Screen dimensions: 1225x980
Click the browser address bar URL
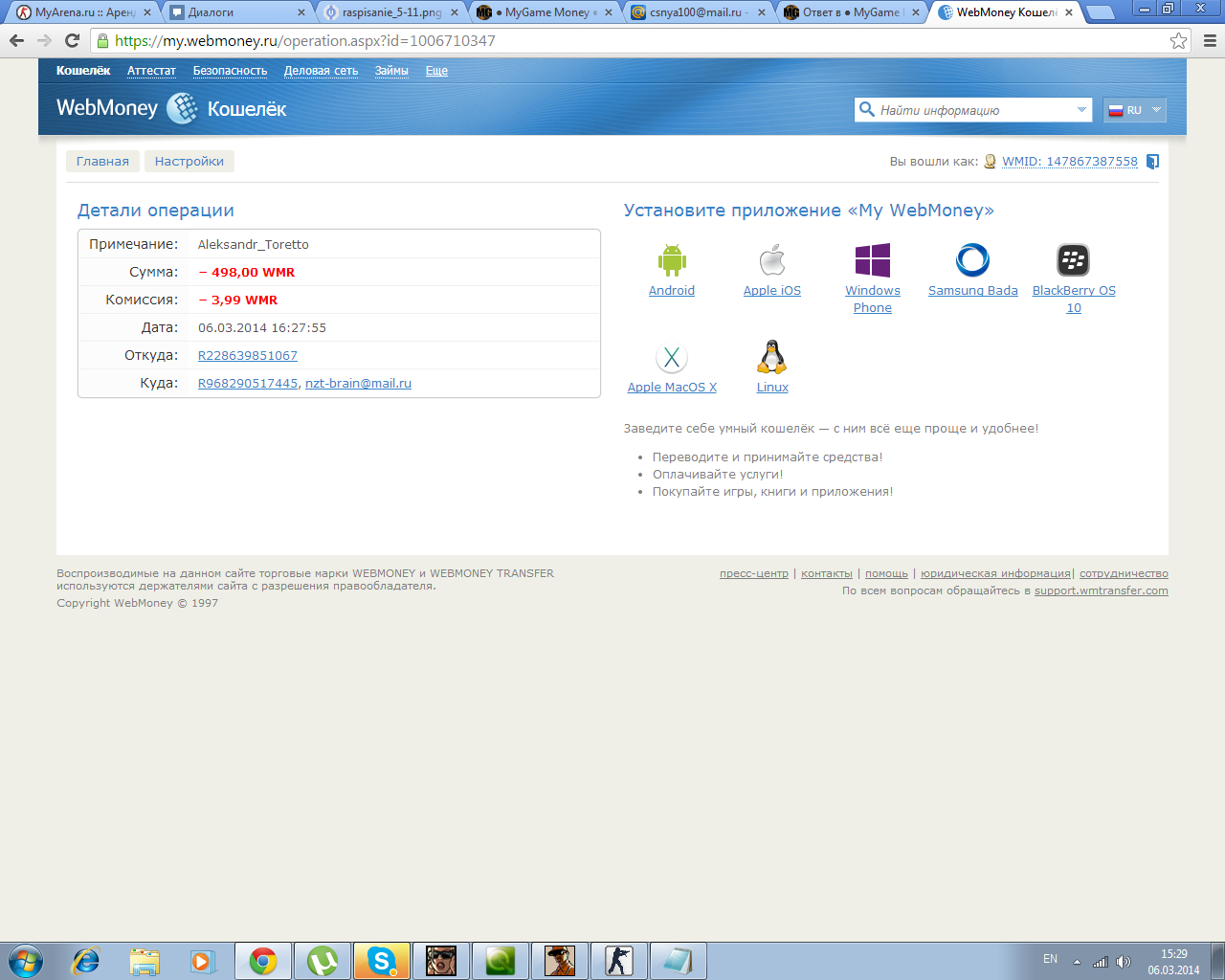(305, 41)
